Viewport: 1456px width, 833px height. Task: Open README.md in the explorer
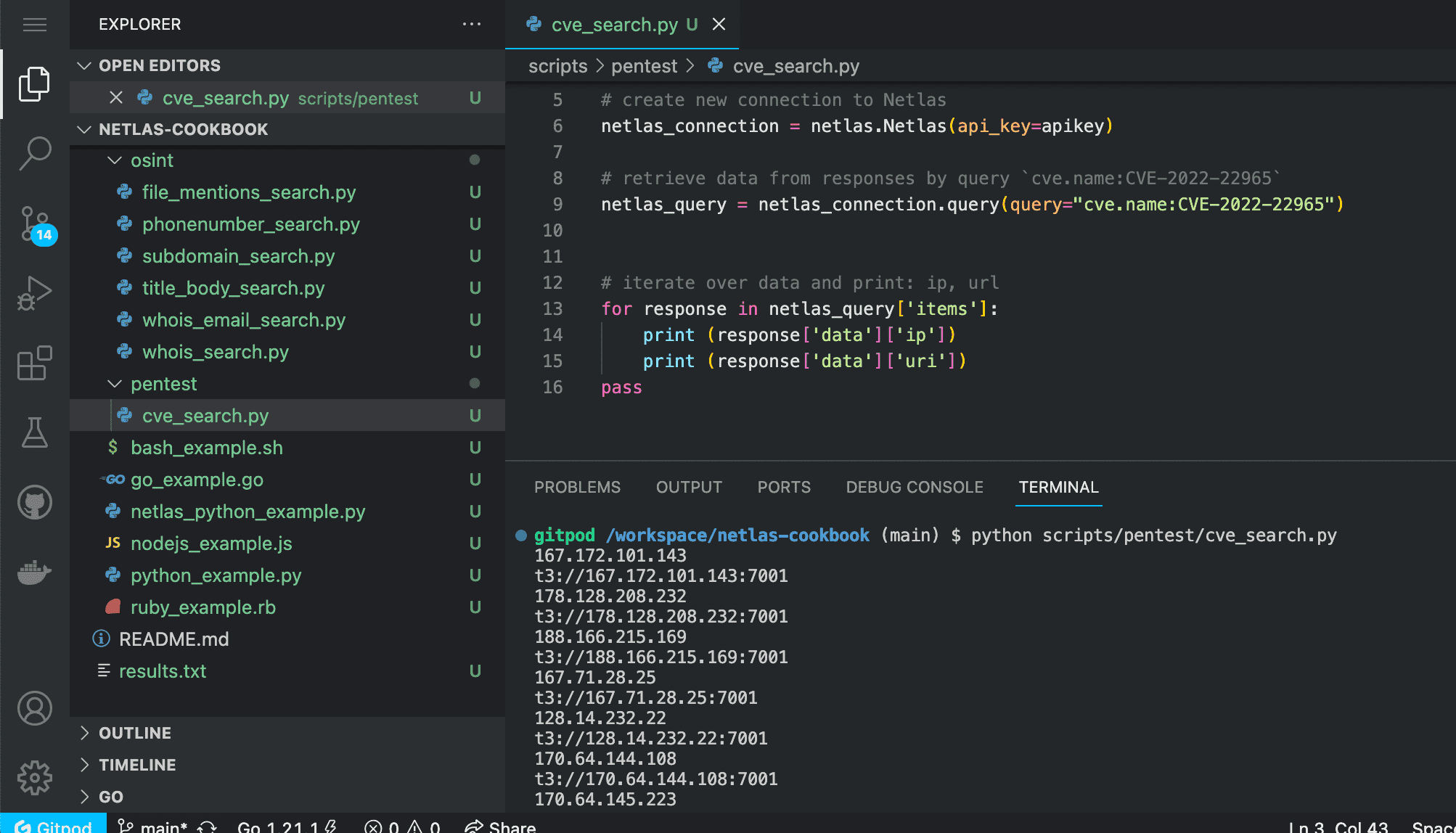click(x=173, y=639)
